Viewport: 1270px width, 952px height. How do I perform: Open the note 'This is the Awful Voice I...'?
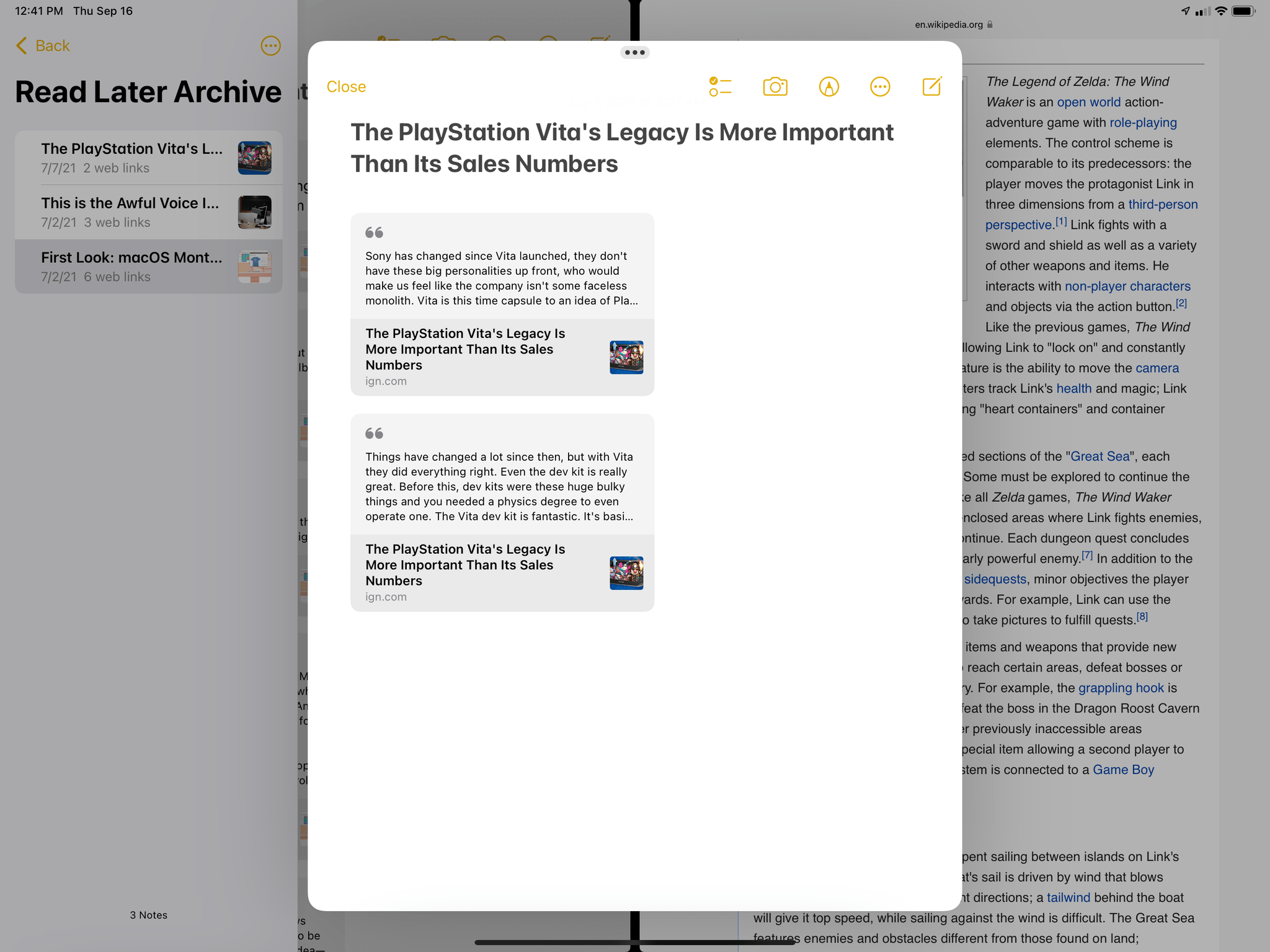point(149,212)
